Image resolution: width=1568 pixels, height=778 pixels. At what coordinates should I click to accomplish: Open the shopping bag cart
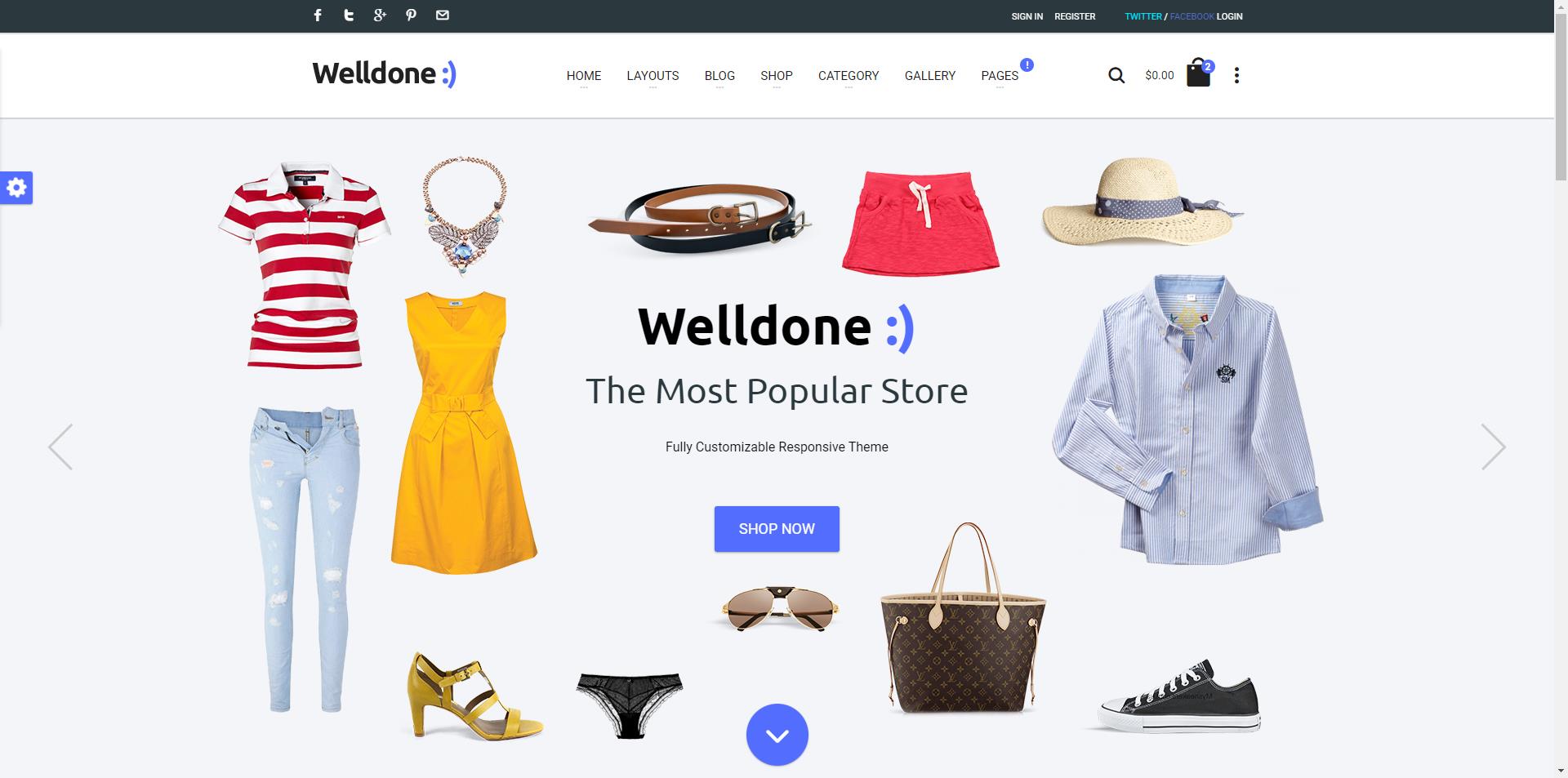click(1198, 73)
